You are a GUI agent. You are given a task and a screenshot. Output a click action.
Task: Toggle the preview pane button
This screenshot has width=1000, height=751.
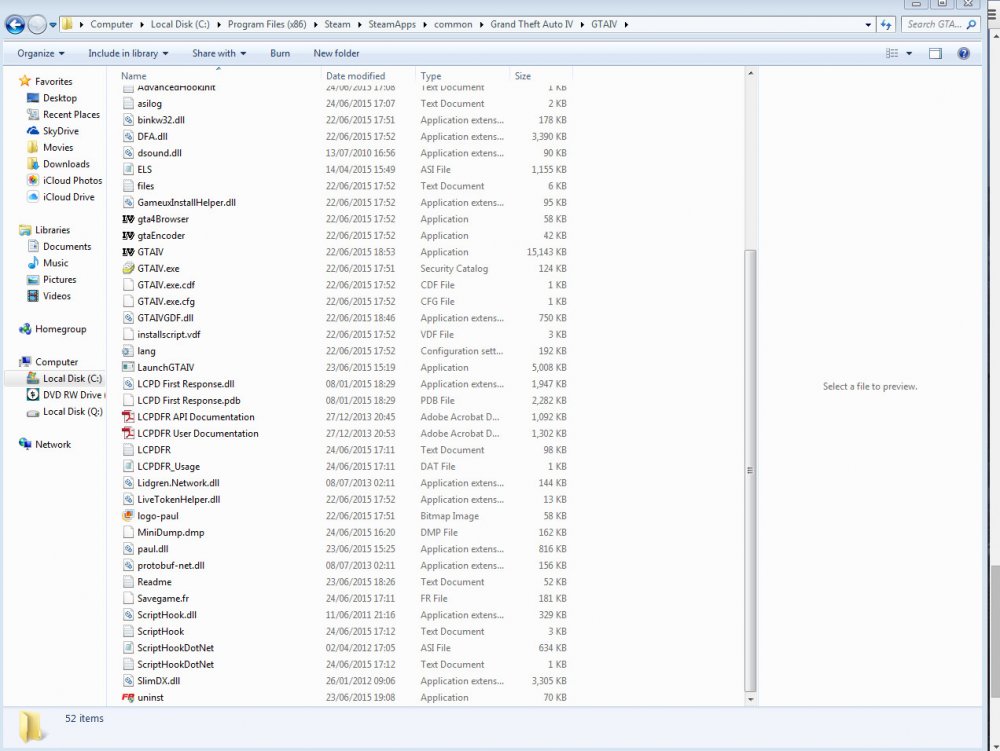pos(935,54)
